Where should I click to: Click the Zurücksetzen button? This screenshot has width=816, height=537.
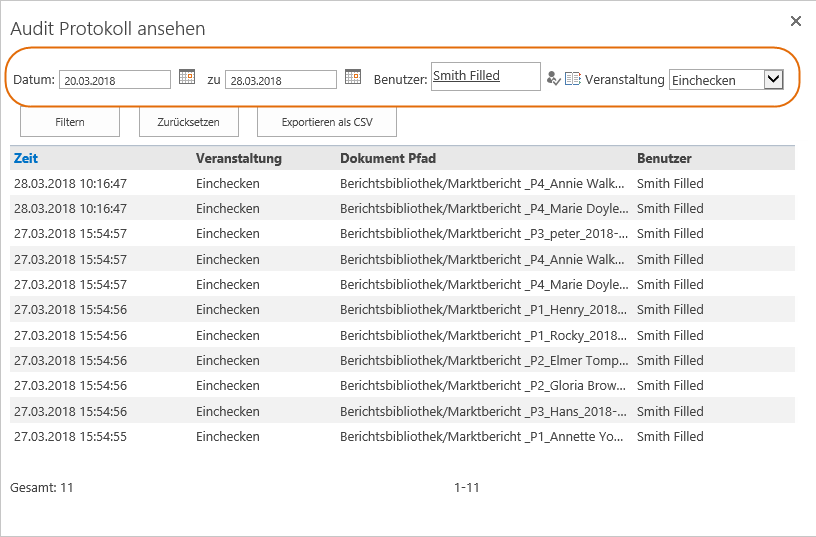click(x=188, y=122)
